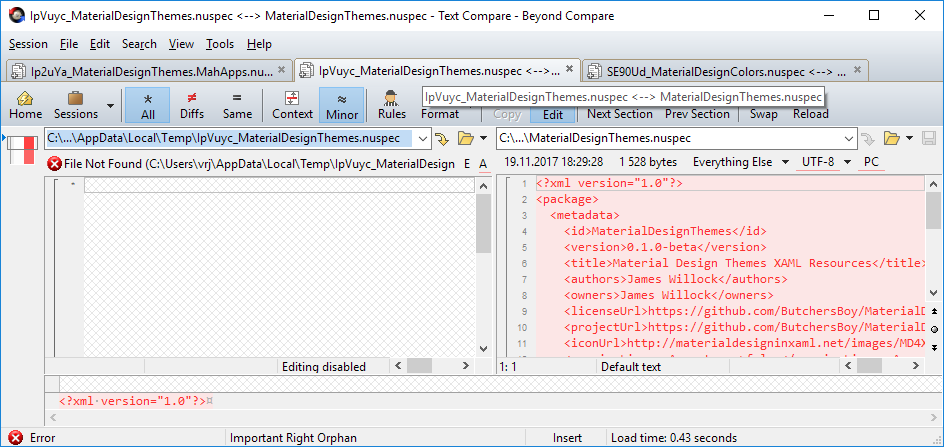944x447 pixels.
Task: Click the Beyond Compare title bar app icon
Action: tap(16, 16)
